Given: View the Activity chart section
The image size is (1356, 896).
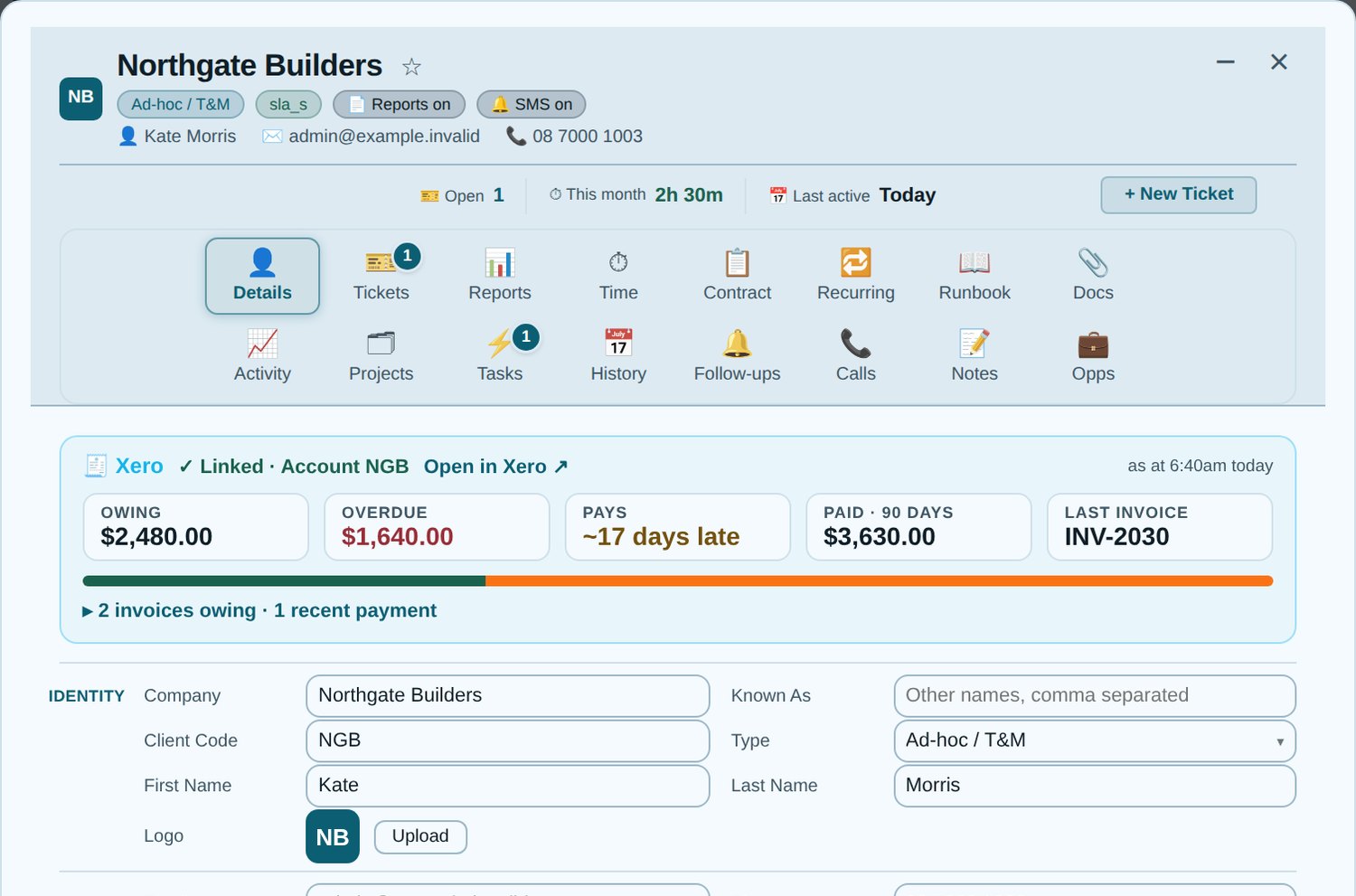Looking at the screenshot, I should (262, 356).
